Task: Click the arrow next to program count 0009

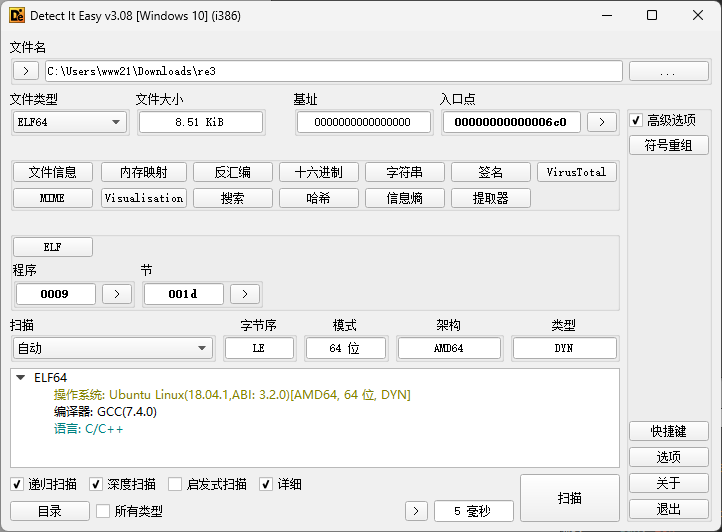Action: [x=117, y=294]
